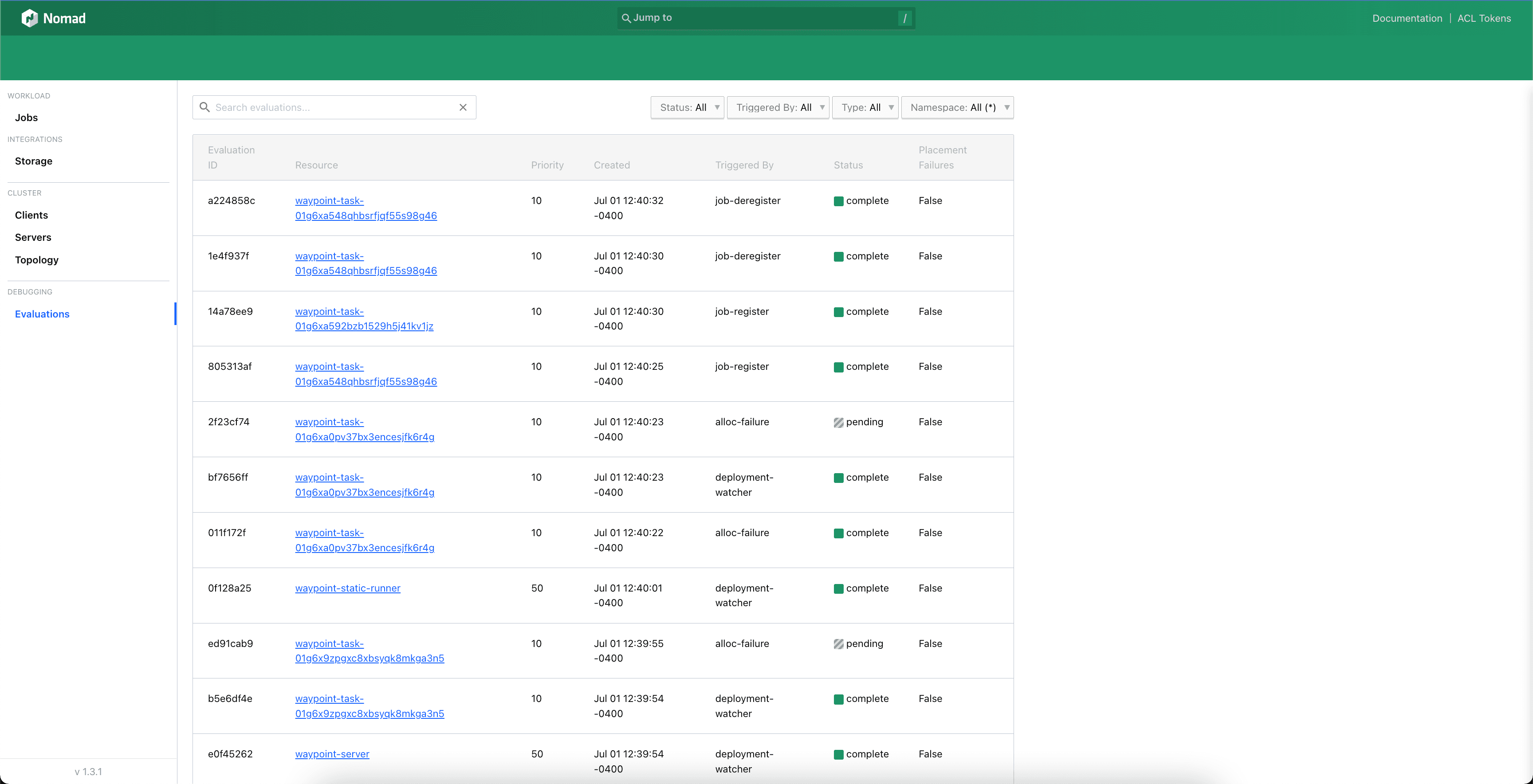The height and width of the screenshot is (784, 1533).
Task: Expand Namespace: All (*) selector
Action: 957,107
